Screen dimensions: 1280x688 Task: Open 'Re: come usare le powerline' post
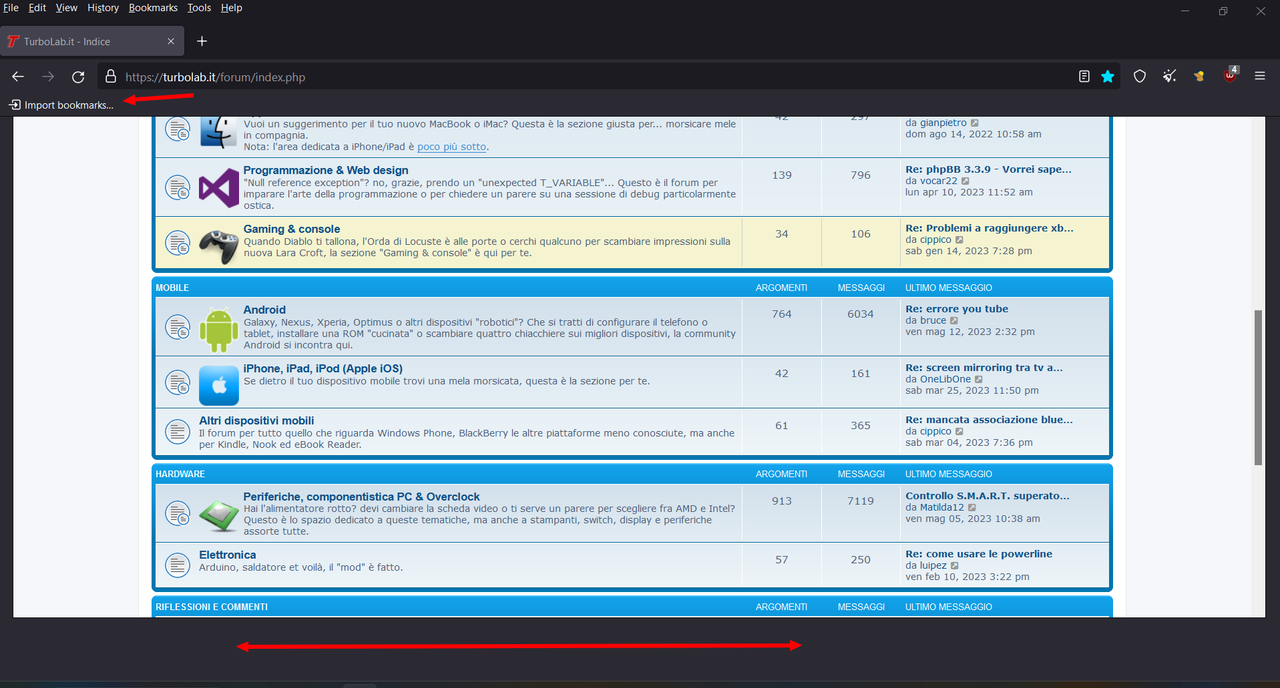point(979,554)
